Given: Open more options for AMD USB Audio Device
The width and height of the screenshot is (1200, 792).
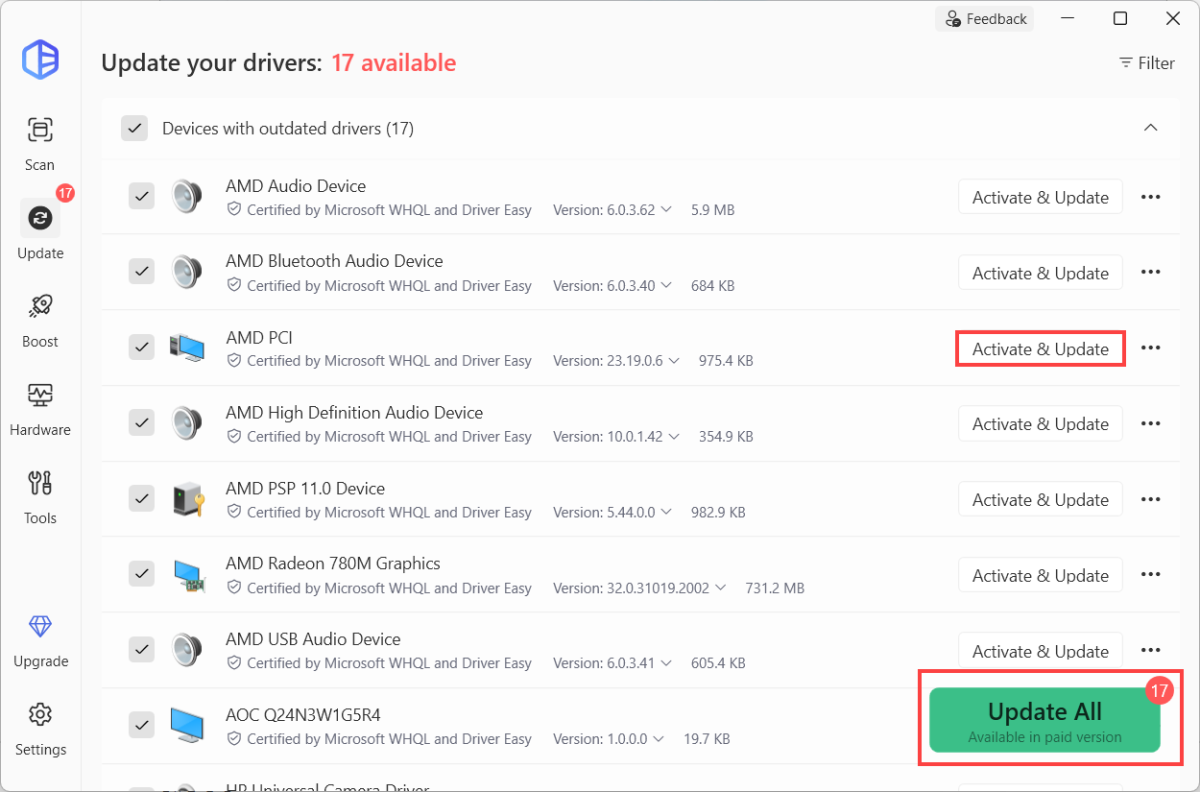Looking at the screenshot, I should 1151,650.
